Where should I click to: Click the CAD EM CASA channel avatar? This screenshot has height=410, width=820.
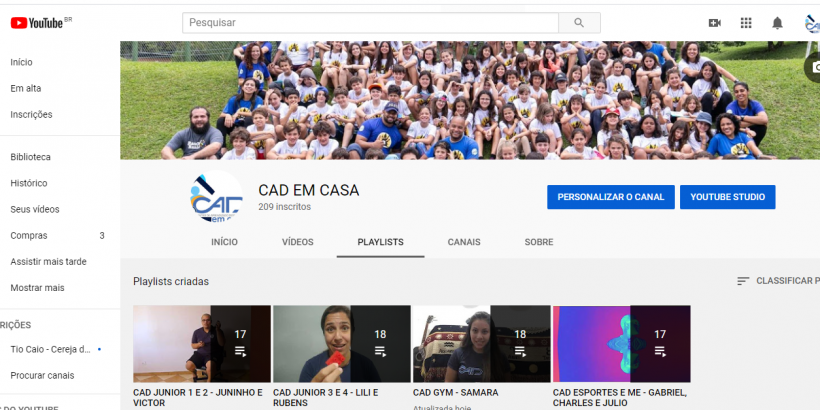click(216, 196)
